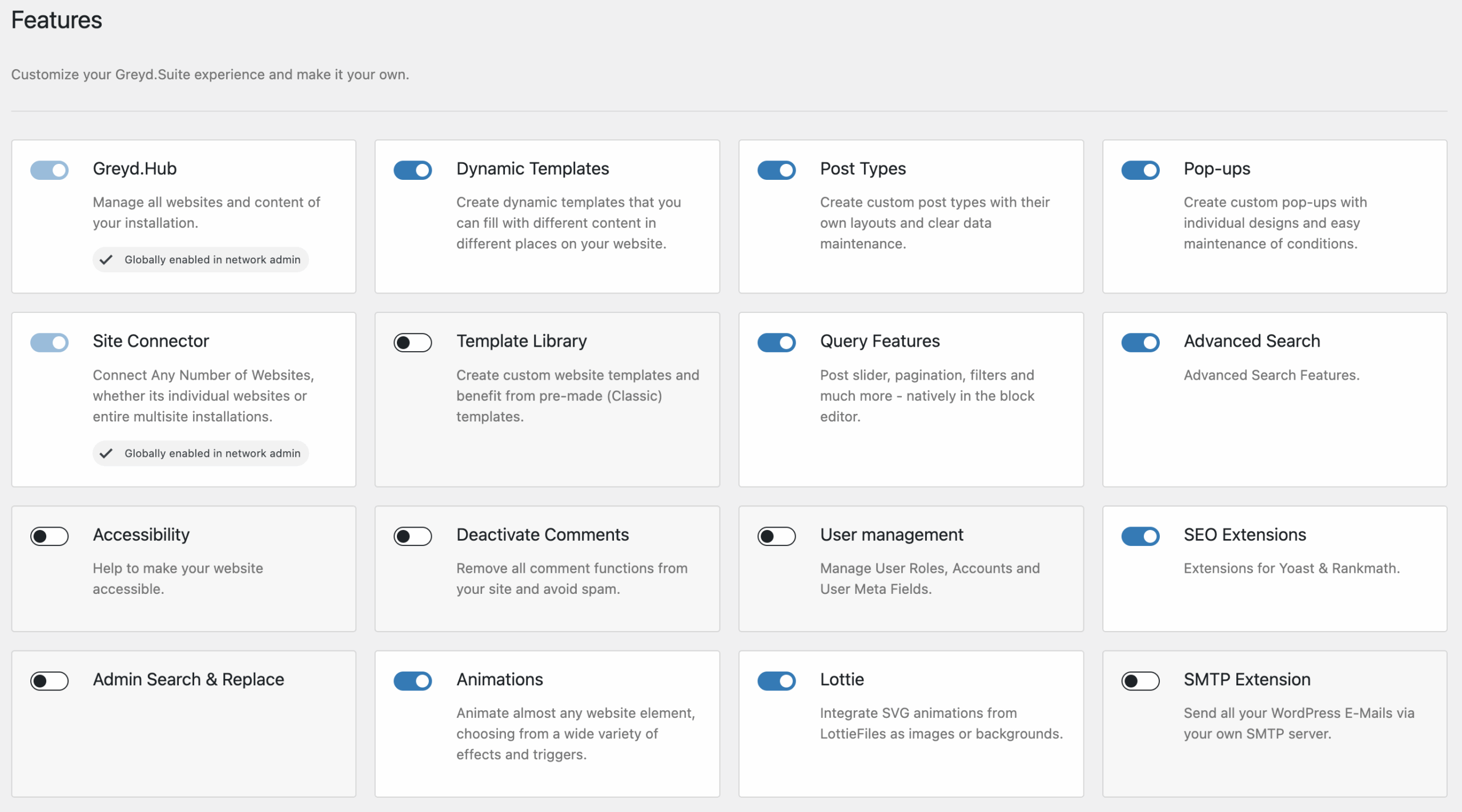Click 'Extensions for Yoast & Rankmath.' text

[1292, 569]
